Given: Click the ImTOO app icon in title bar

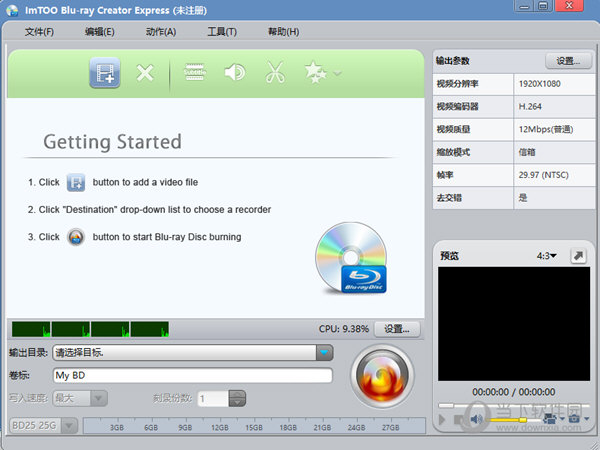Looking at the screenshot, I should [x=12, y=10].
